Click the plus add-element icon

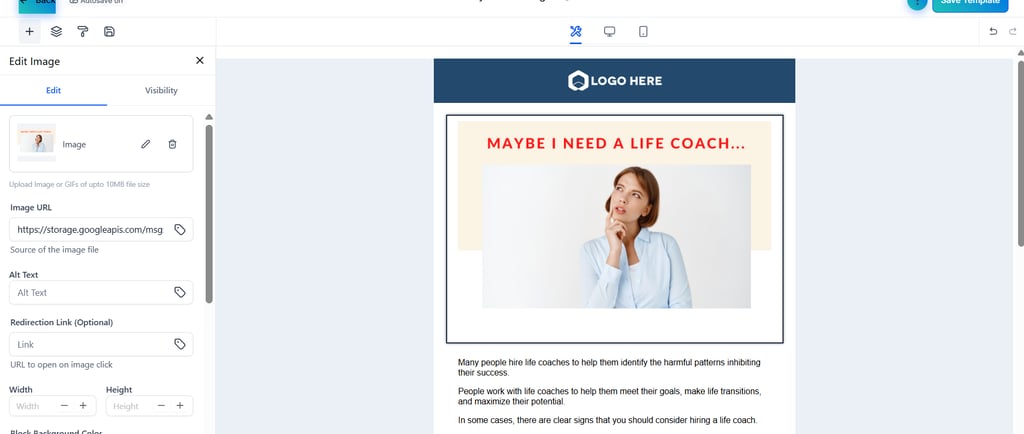tap(29, 31)
